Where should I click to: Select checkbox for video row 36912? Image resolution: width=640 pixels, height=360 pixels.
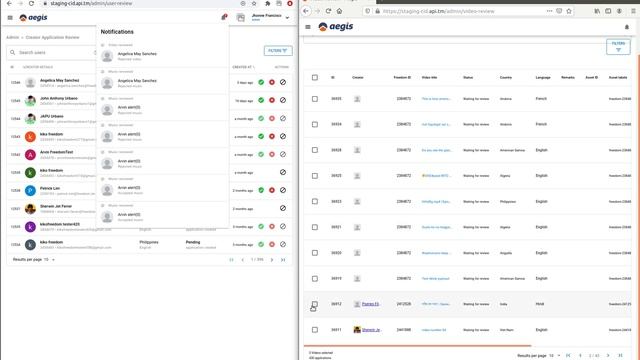(315, 304)
